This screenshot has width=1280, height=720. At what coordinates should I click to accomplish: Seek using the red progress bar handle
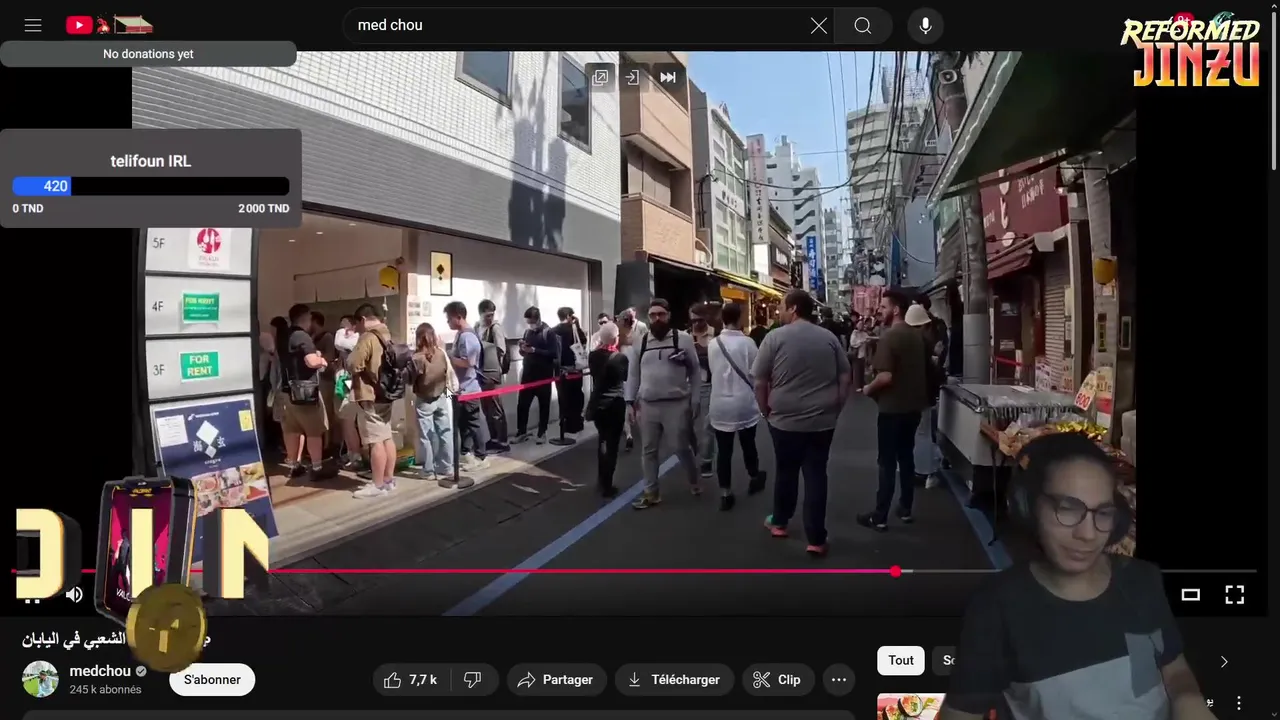[x=895, y=571]
